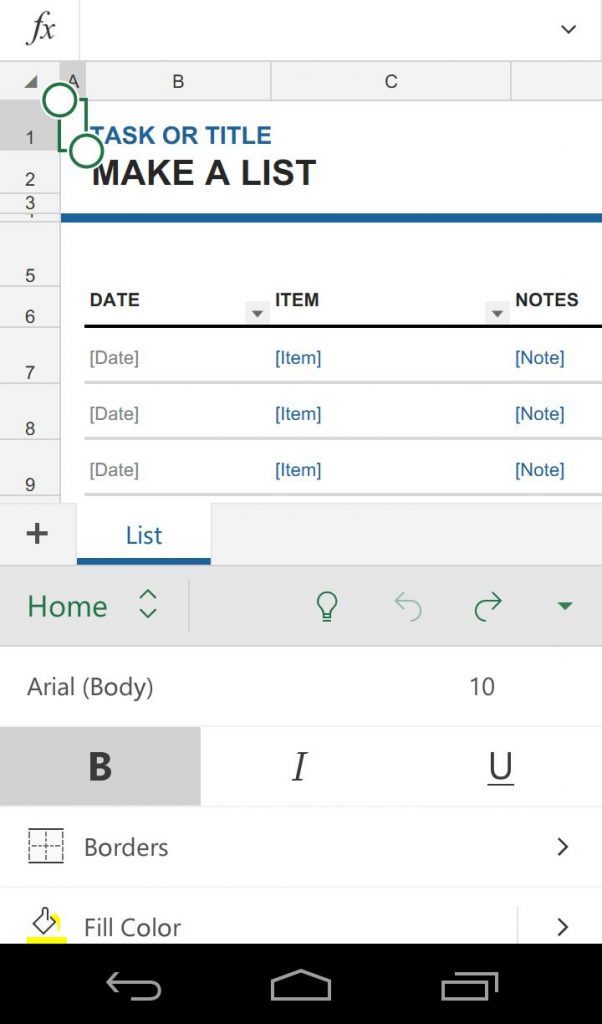Viewport: 602px width, 1024px height.
Task: Tap the redo arrow icon
Action: tap(488, 606)
